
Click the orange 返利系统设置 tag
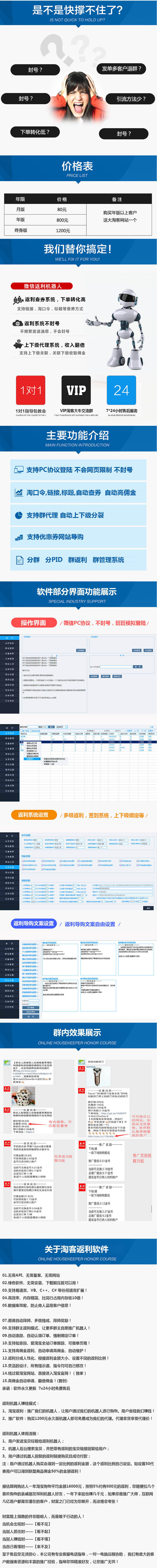tap(33, 815)
